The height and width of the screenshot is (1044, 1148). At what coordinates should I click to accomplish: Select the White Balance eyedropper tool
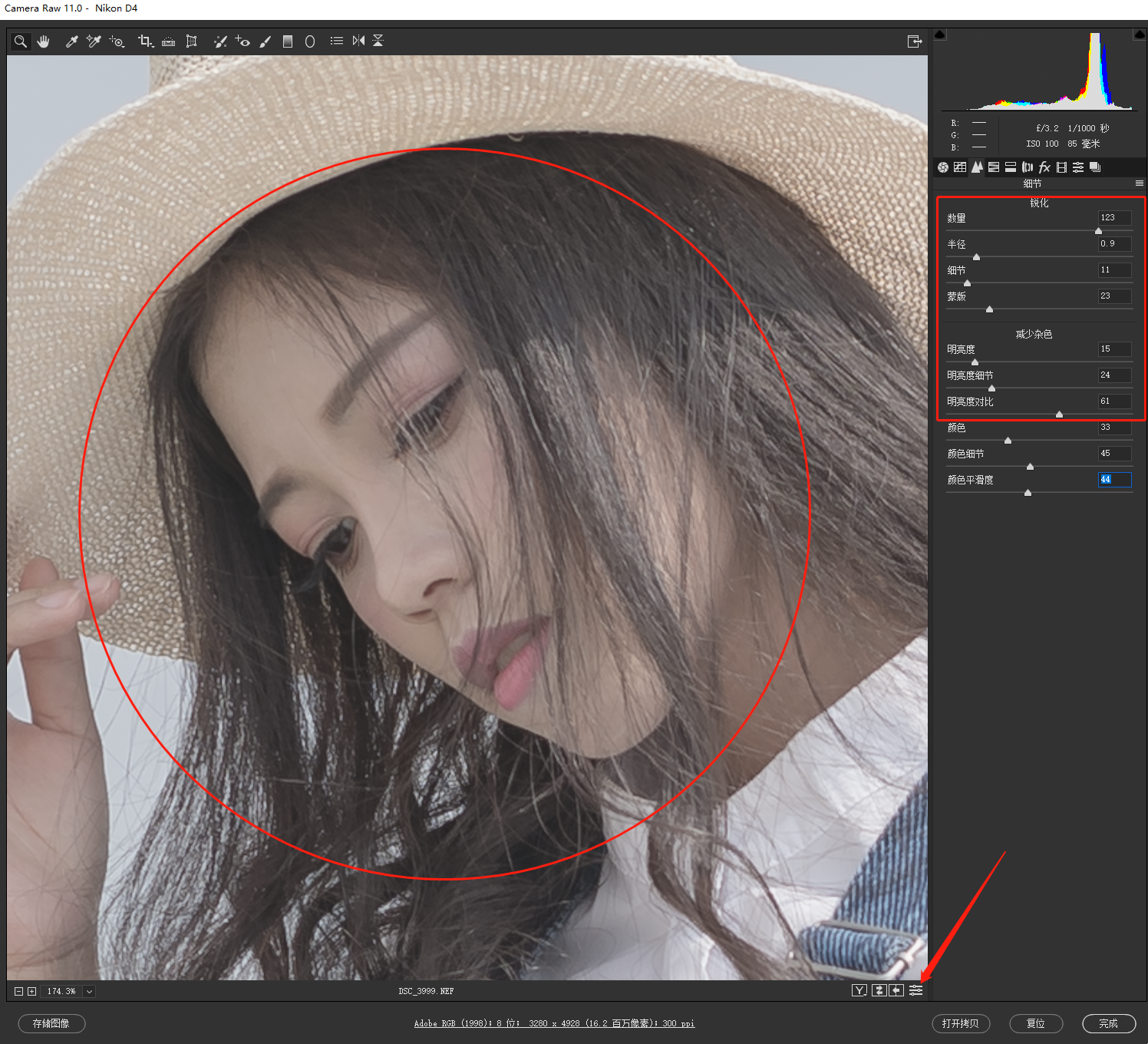[71, 41]
